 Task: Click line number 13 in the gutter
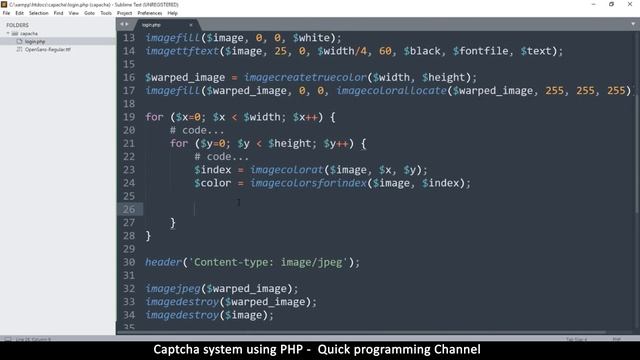coord(129,38)
